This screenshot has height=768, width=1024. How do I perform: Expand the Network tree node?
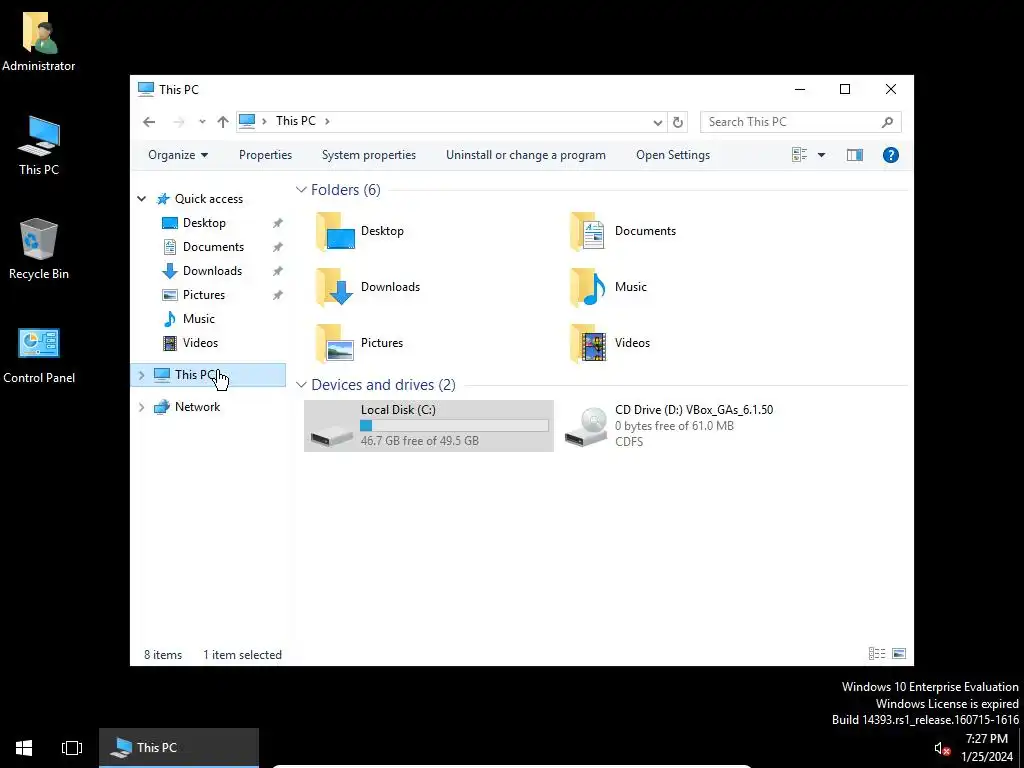pyautogui.click(x=141, y=407)
